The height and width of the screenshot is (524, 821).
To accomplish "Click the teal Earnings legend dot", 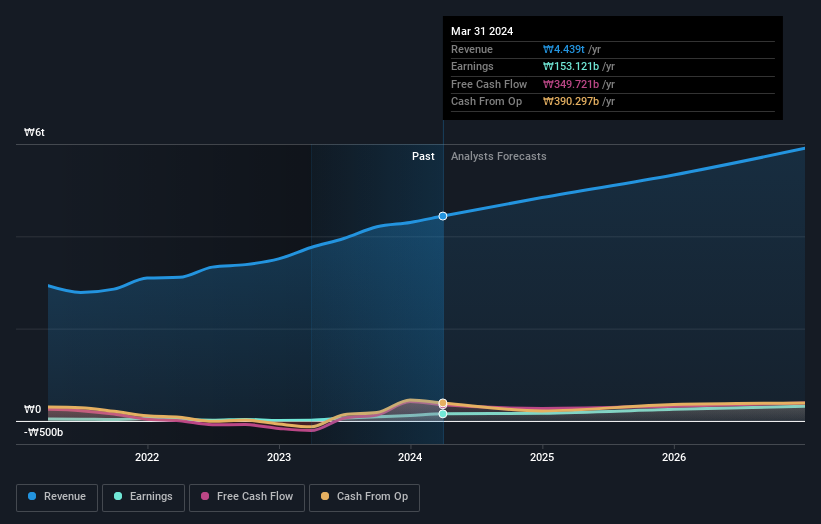I will pos(118,496).
